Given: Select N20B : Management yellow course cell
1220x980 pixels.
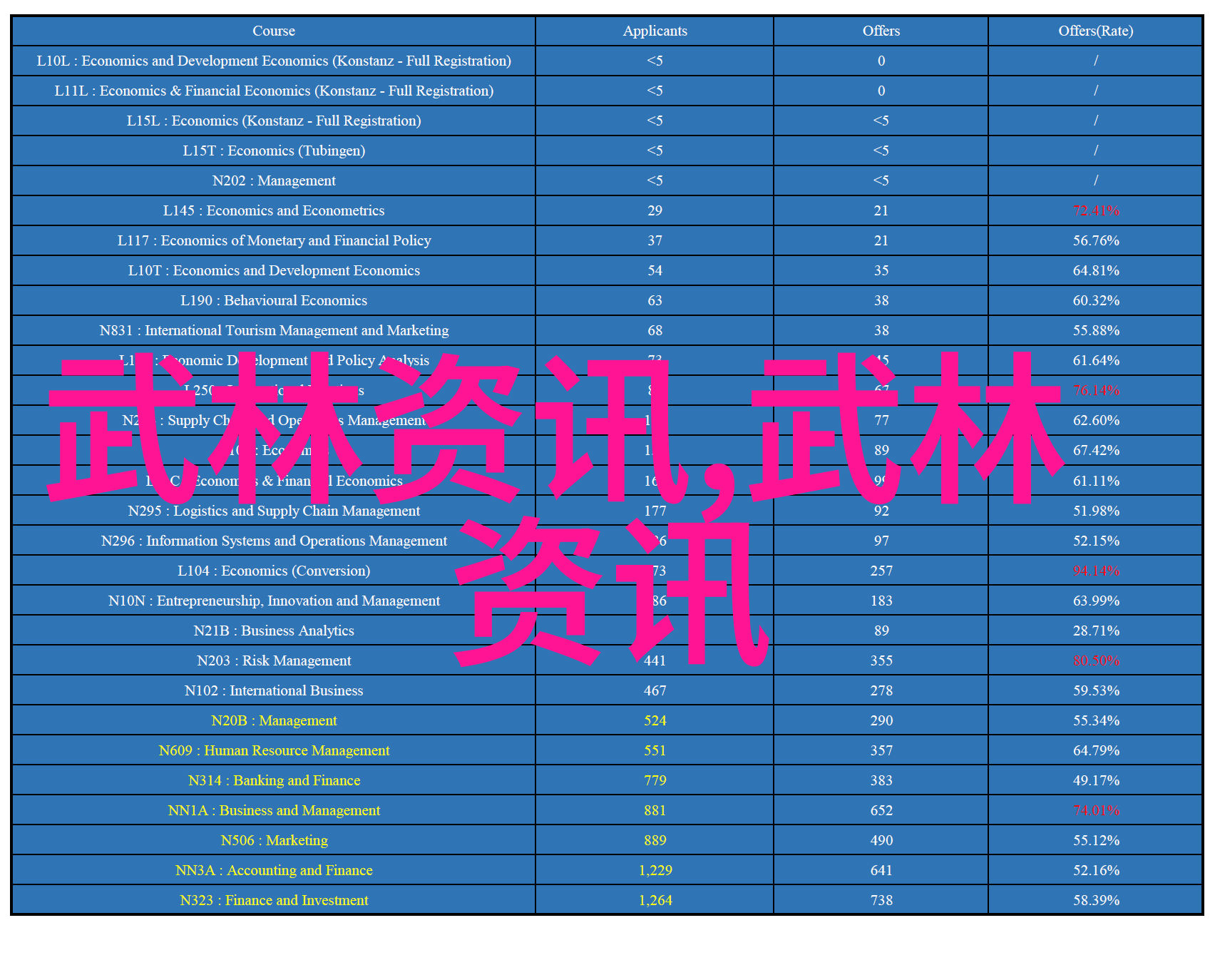Looking at the screenshot, I should [x=274, y=720].
